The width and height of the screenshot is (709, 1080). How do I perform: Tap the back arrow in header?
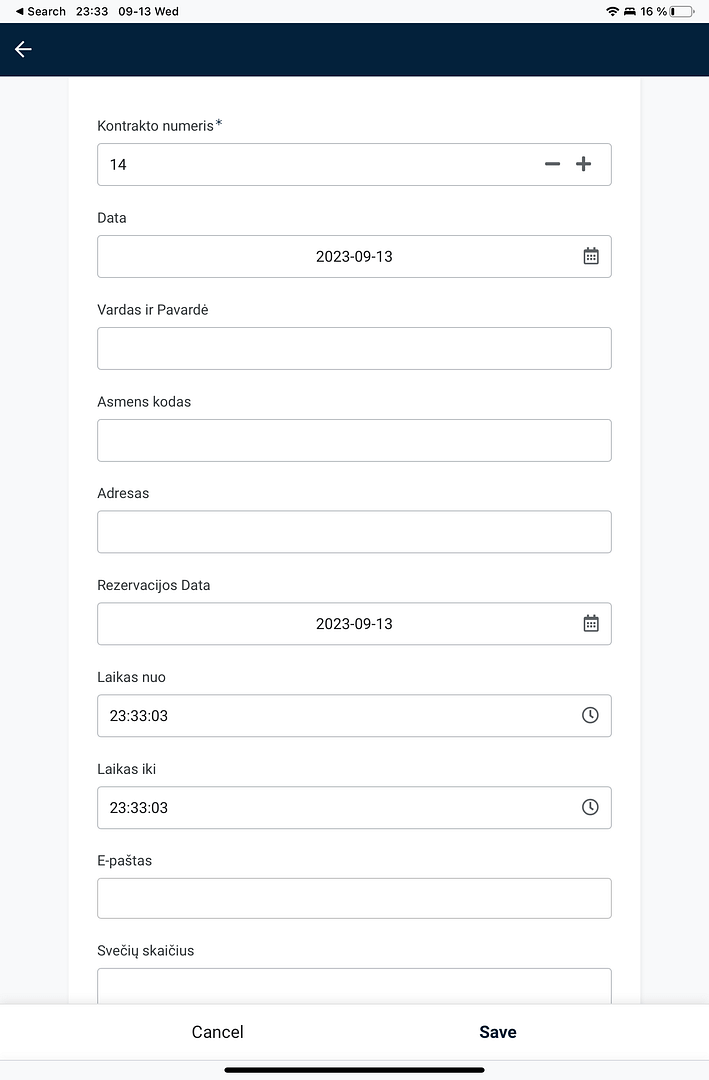point(23,49)
